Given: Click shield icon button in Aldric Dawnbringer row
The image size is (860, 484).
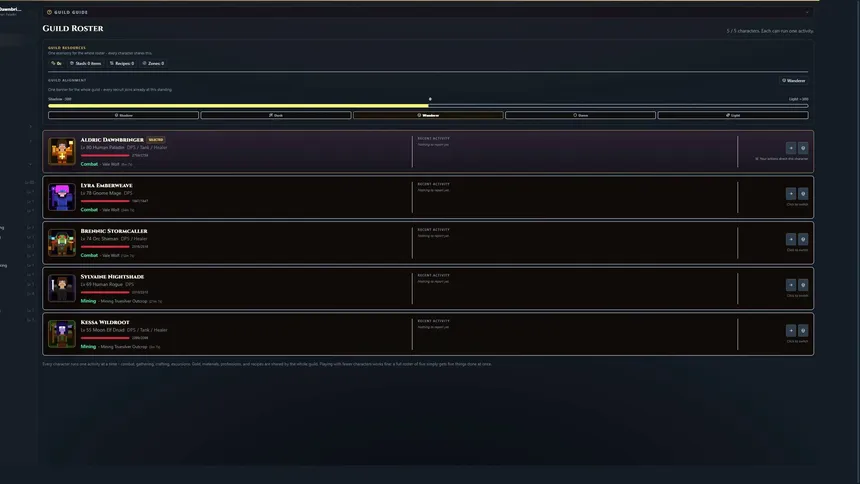Looking at the screenshot, I should tap(803, 148).
